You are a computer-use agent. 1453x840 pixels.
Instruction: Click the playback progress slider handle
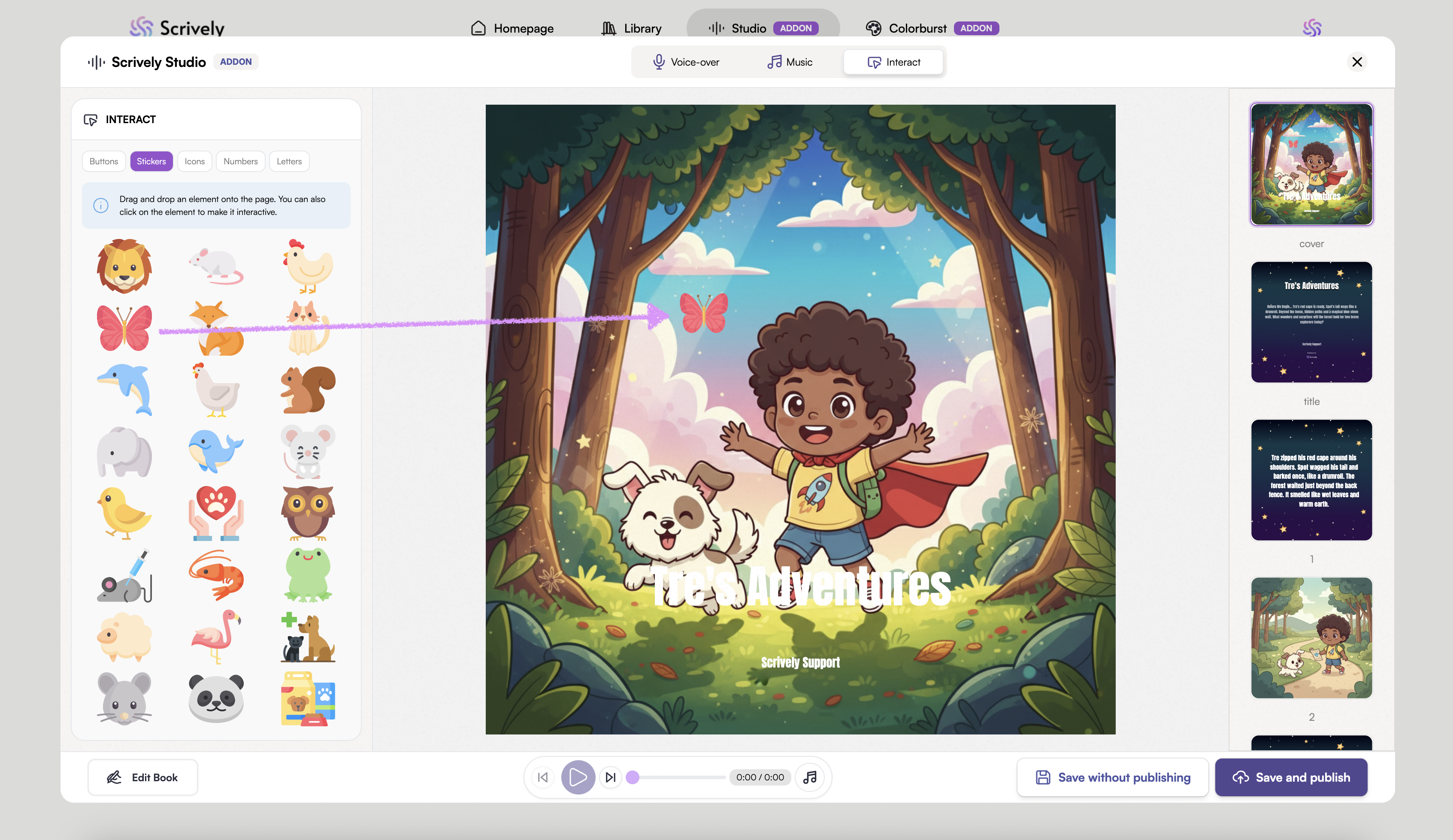click(633, 777)
